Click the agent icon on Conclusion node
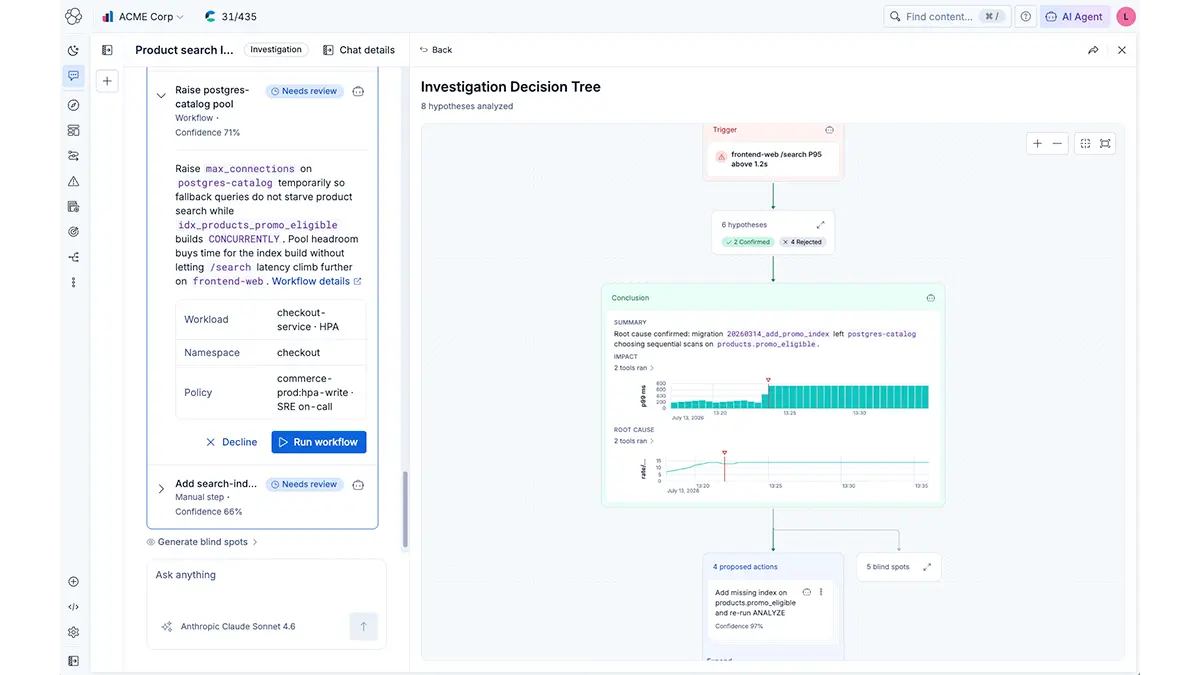The height and width of the screenshot is (675, 1200). pyautogui.click(x=930, y=298)
